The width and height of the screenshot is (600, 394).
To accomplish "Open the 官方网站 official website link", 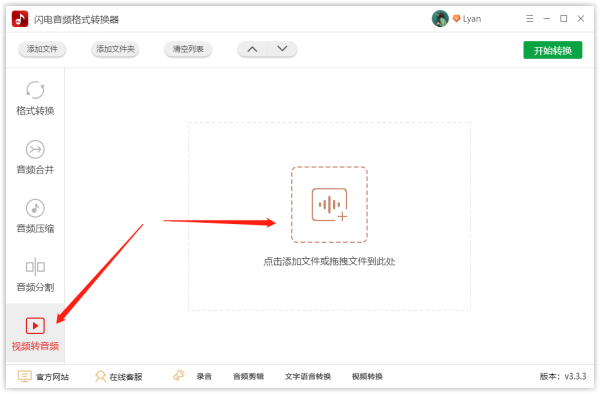I will click(x=52, y=377).
